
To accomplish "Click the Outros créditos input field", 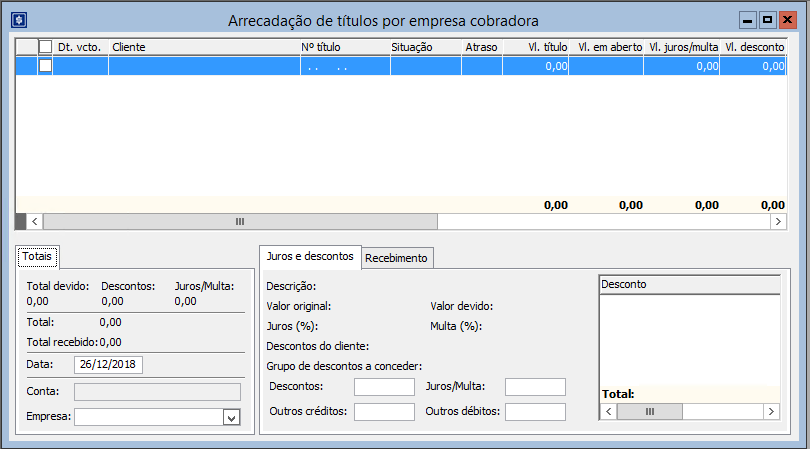I will [x=384, y=411].
